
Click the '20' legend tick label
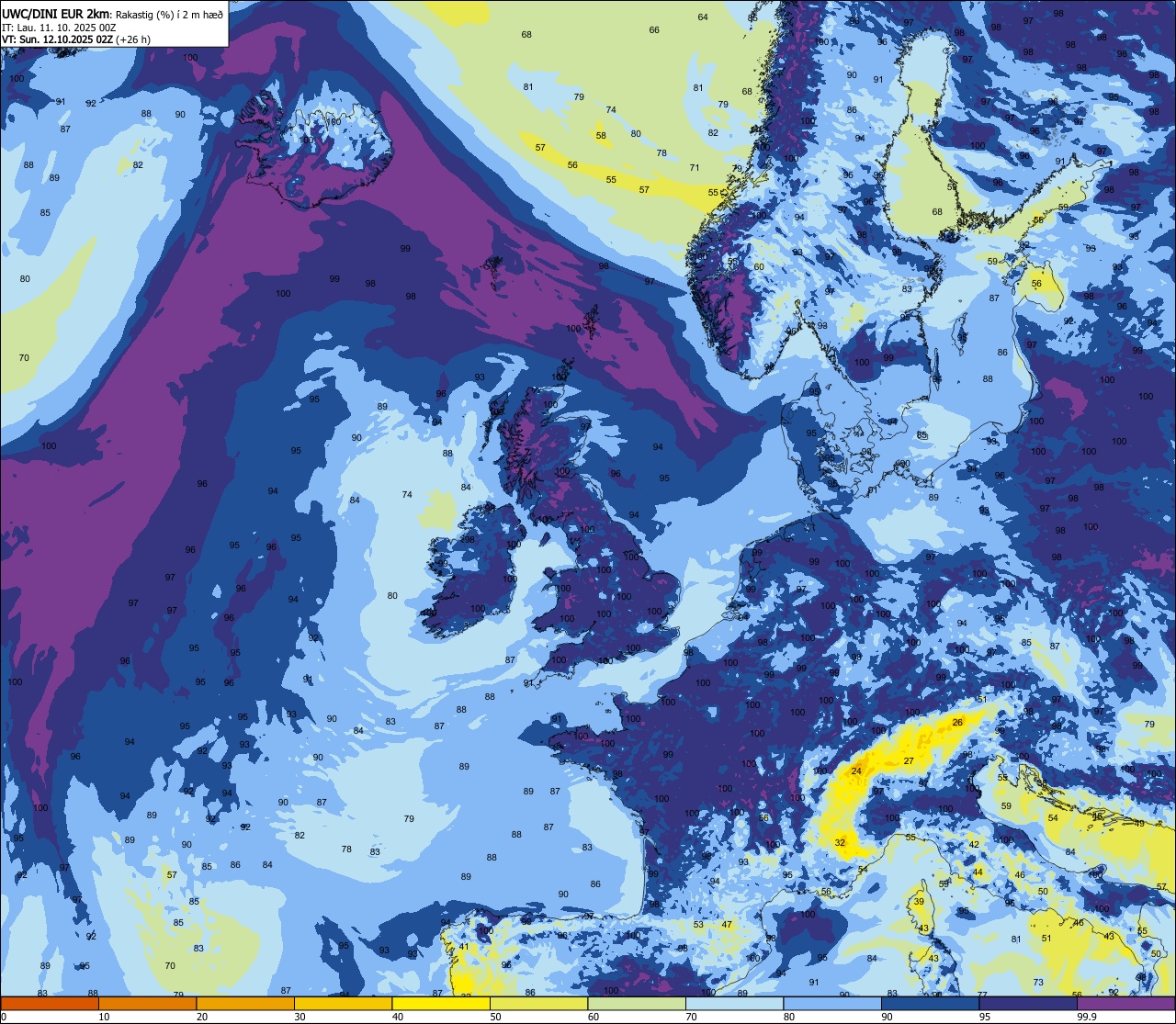tap(201, 1017)
